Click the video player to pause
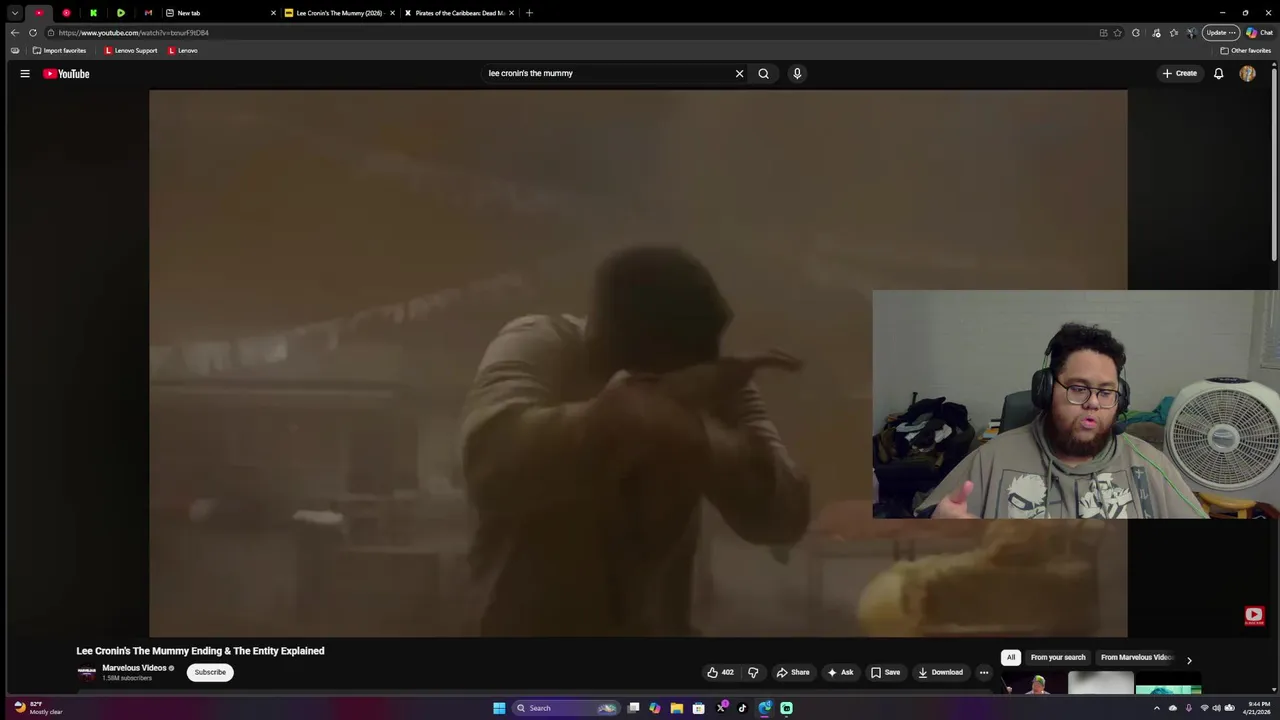Screen dimensions: 1280x720 (x=638, y=363)
